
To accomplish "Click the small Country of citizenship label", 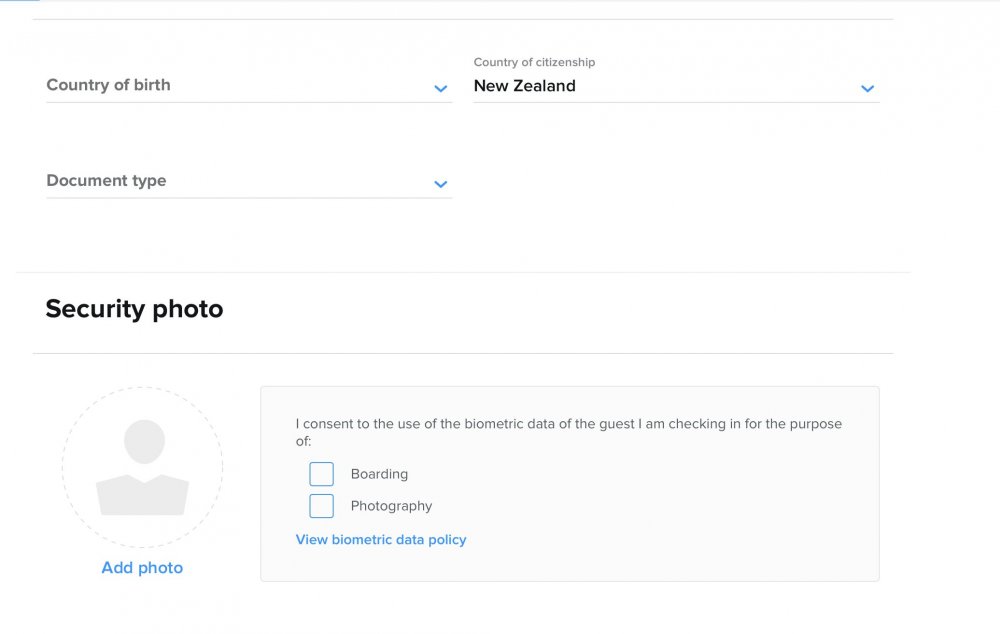I will coord(534,62).
